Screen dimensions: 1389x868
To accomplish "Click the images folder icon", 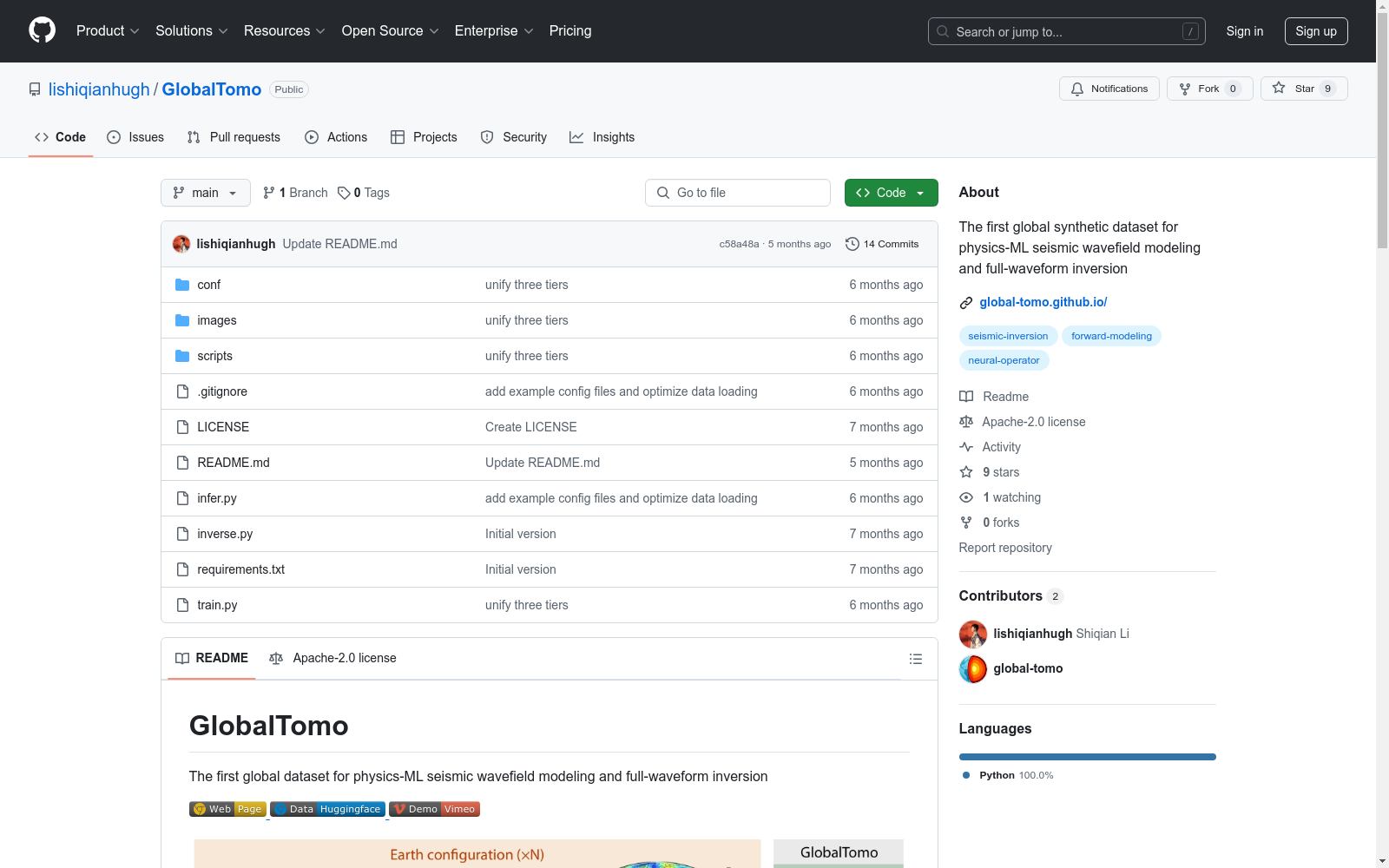I will (x=182, y=320).
